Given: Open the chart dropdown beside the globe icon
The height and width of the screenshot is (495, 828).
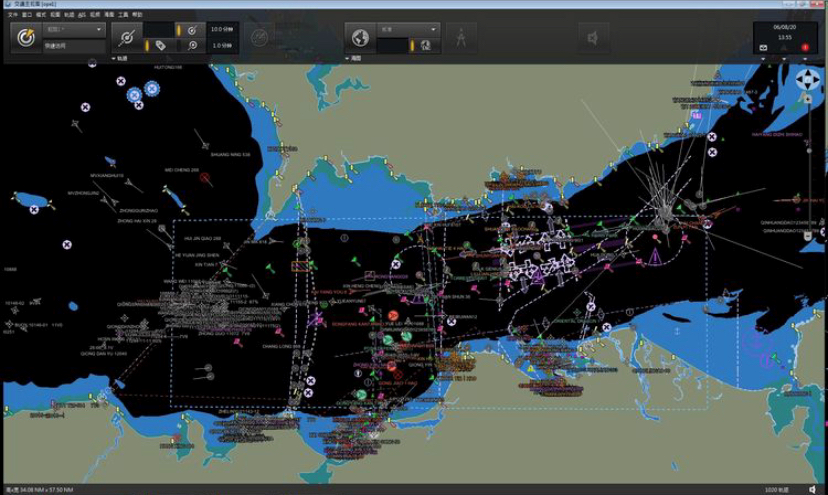Looking at the screenshot, I should click(408, 30).
